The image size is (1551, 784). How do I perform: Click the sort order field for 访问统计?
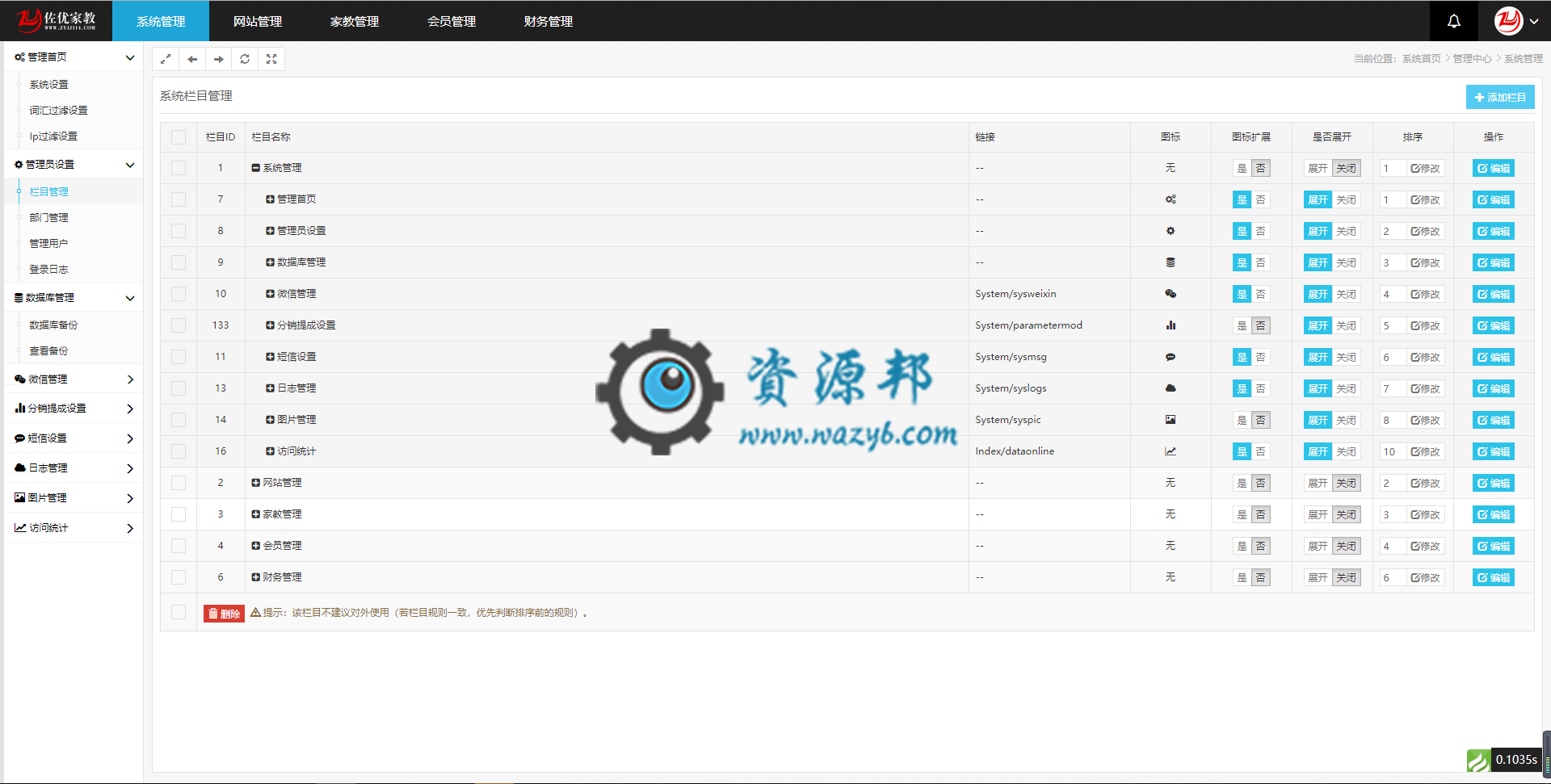(x=1393, y=451)
